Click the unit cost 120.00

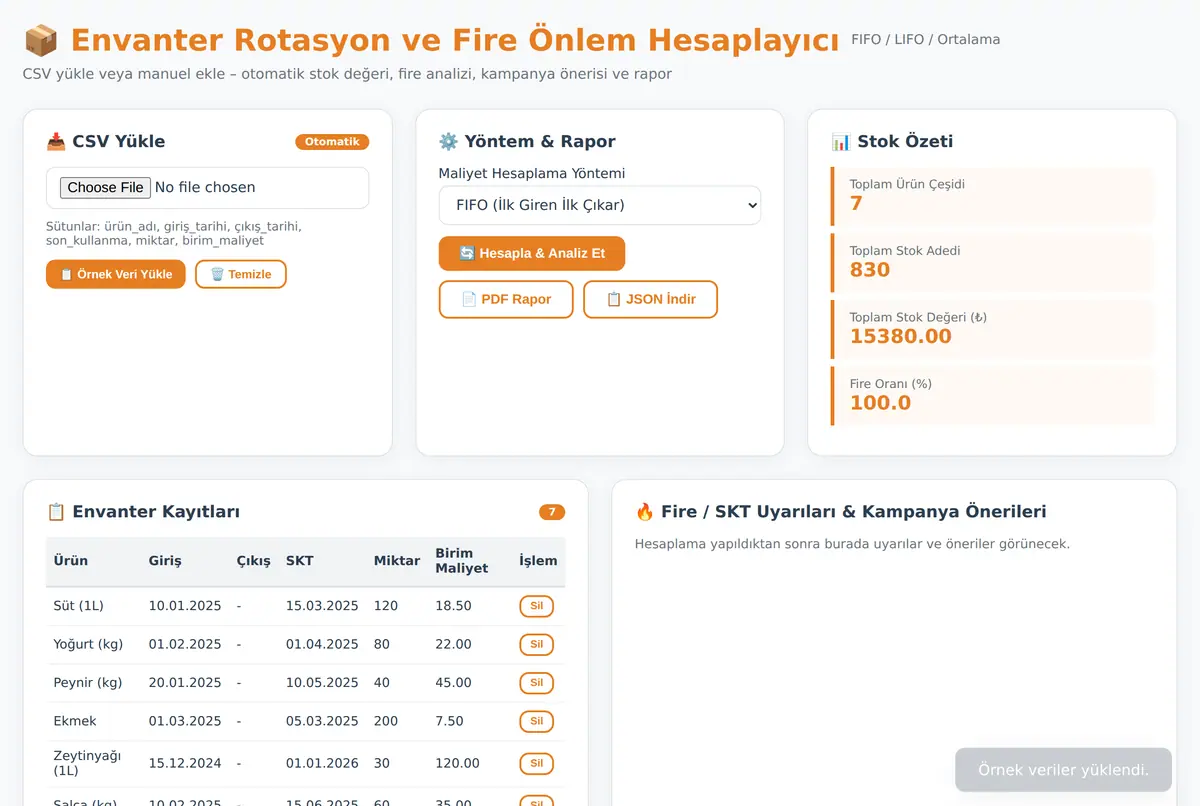(457, 763)
